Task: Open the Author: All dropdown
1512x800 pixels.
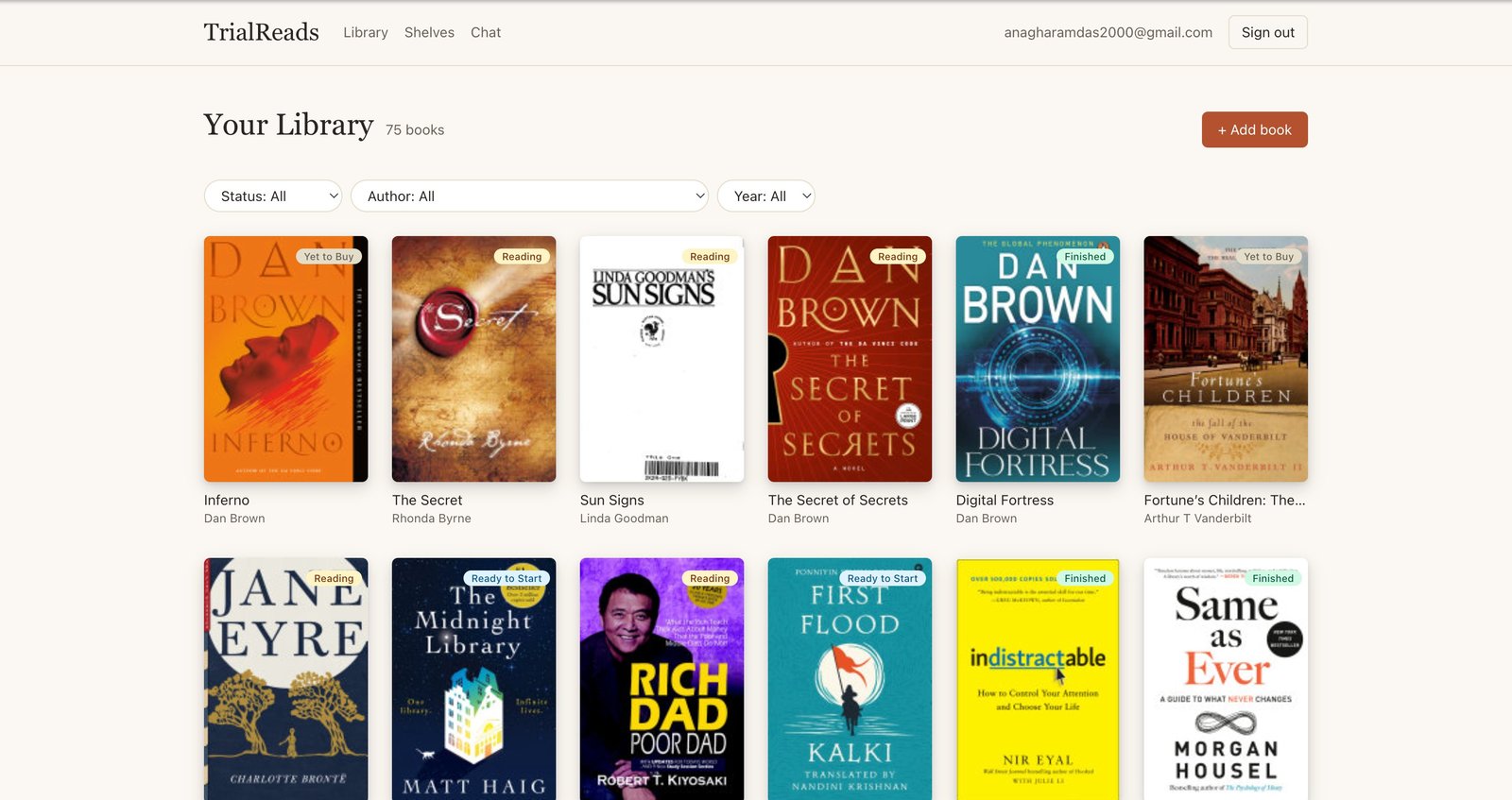Action: [x=529, y=196]
